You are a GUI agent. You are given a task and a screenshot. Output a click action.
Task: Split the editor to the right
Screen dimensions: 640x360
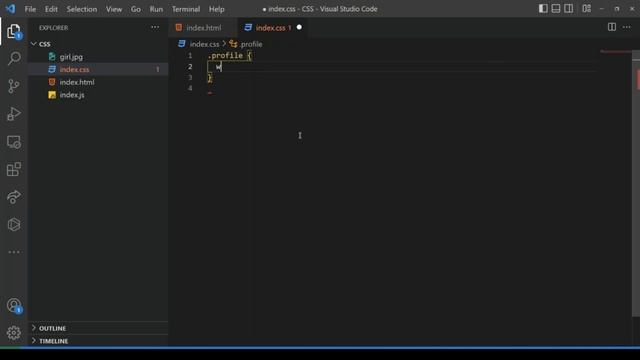[x=611, y=27]
